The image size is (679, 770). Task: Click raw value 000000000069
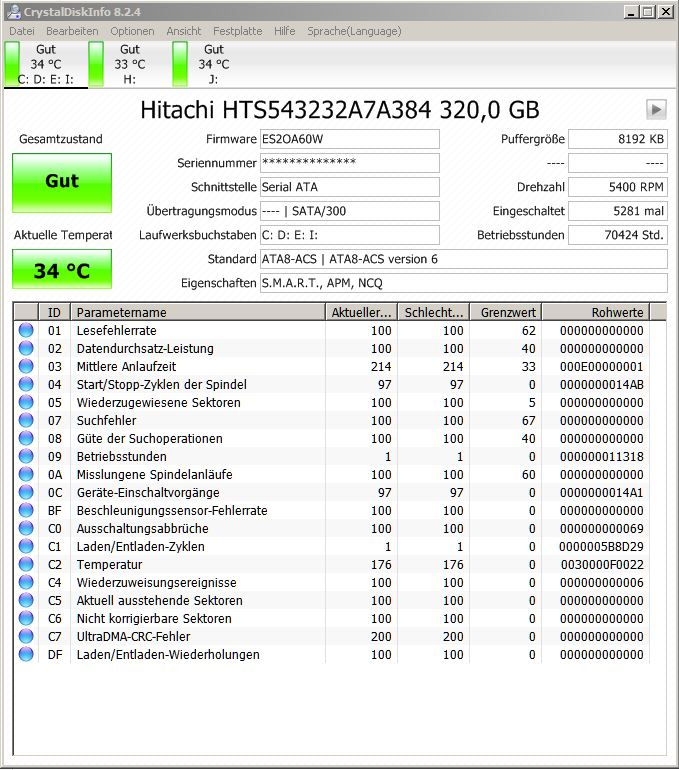tap(601, 528)
